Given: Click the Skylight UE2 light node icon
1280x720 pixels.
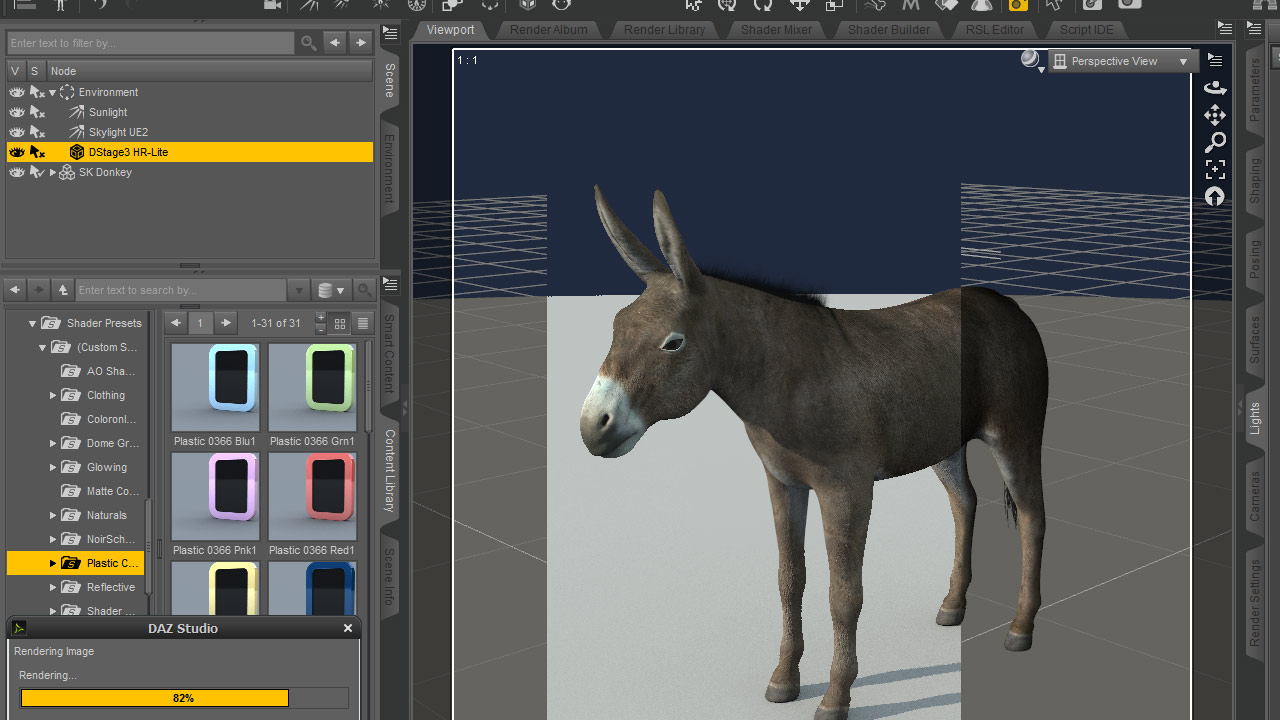Looking at the screenshot, I should tap(77, 132).
